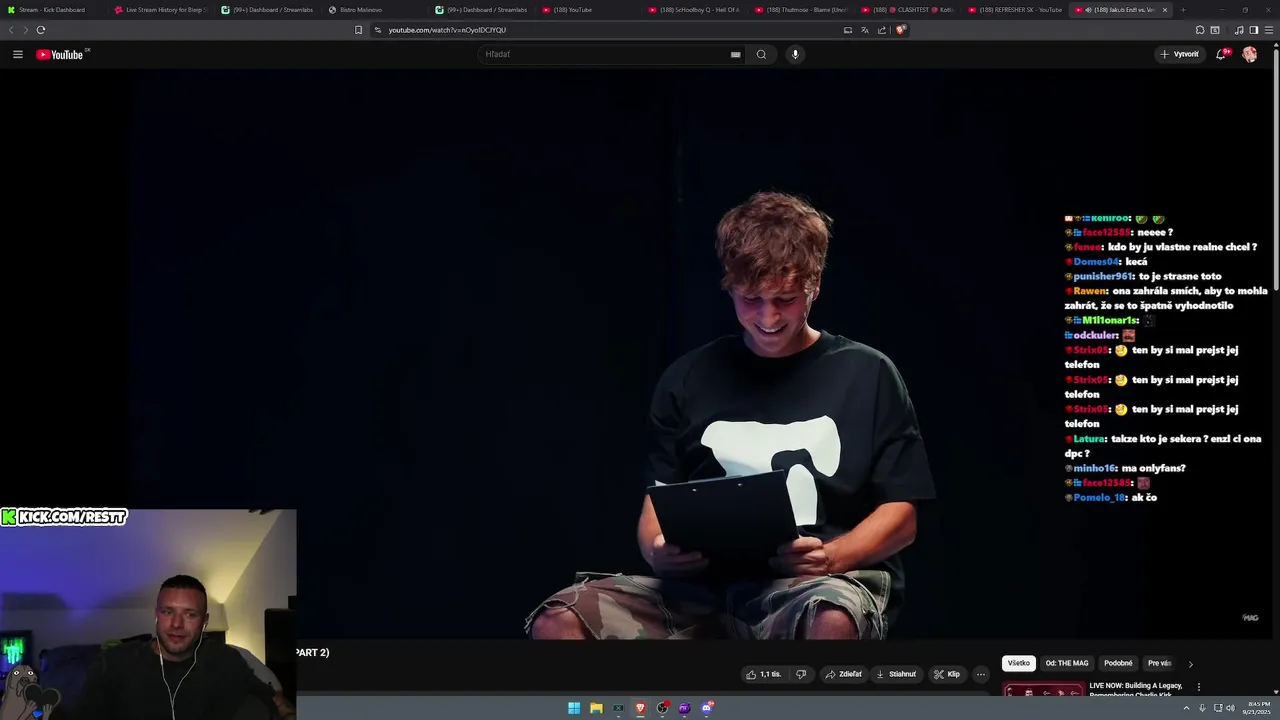
Task: Show more filter chips with the right chevron
Action: 1190,664
